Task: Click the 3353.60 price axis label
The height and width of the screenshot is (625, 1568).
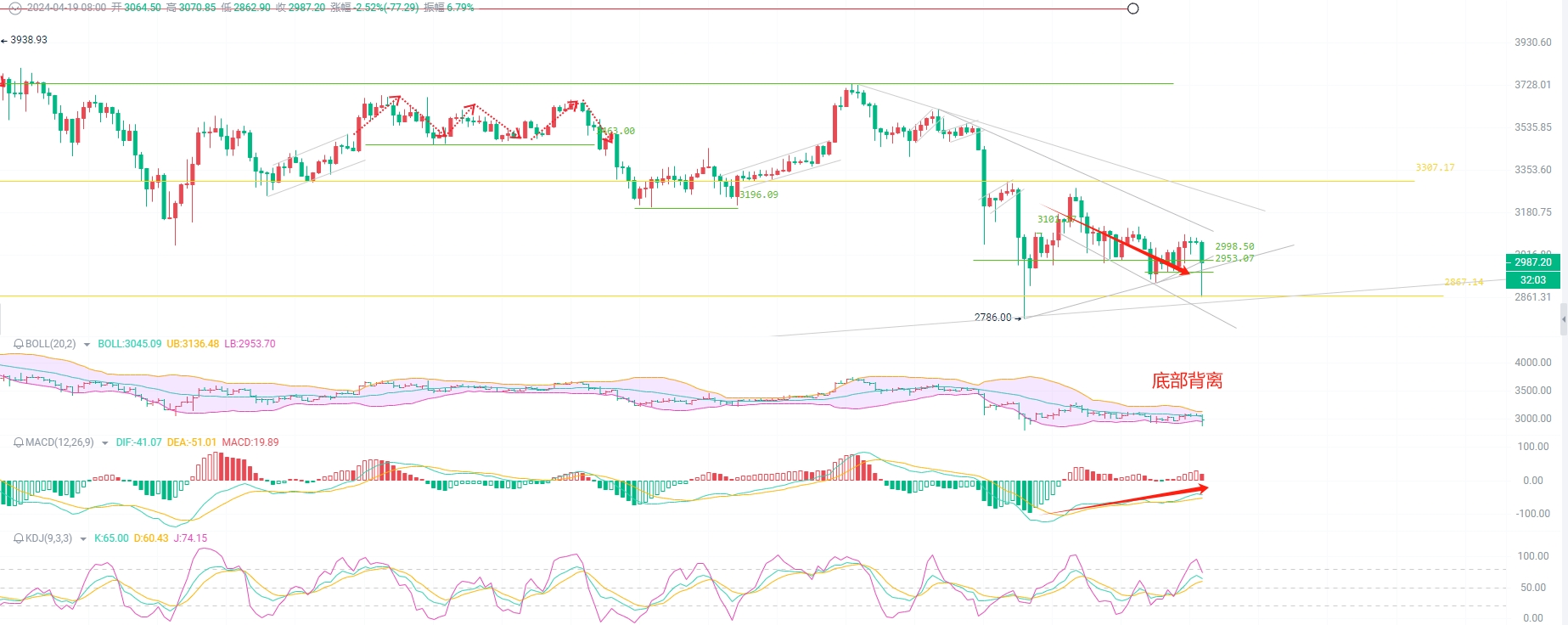Action: pos(1533,170)
